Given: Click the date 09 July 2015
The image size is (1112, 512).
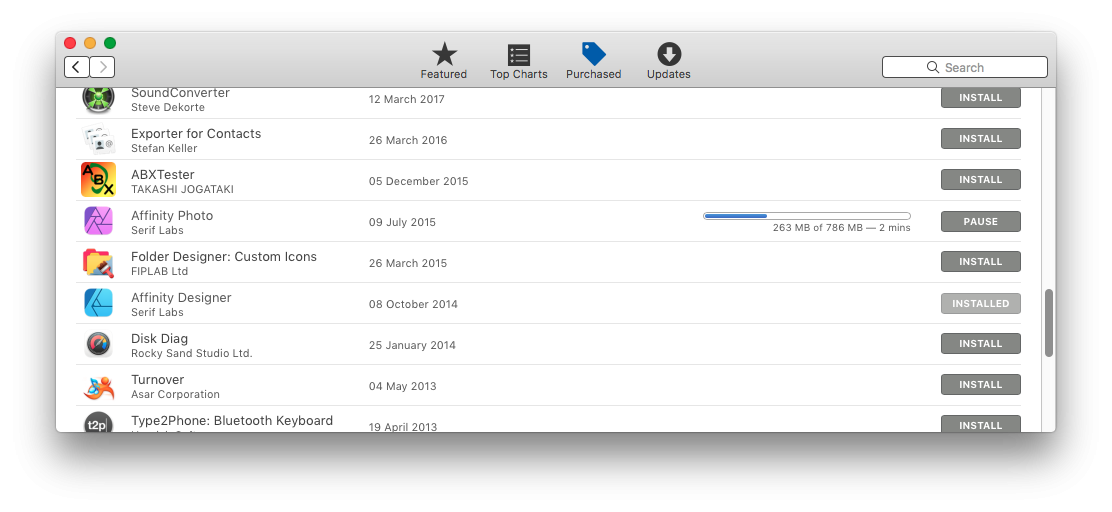Looking at the screenshot, I should click(x=402, y=222).
